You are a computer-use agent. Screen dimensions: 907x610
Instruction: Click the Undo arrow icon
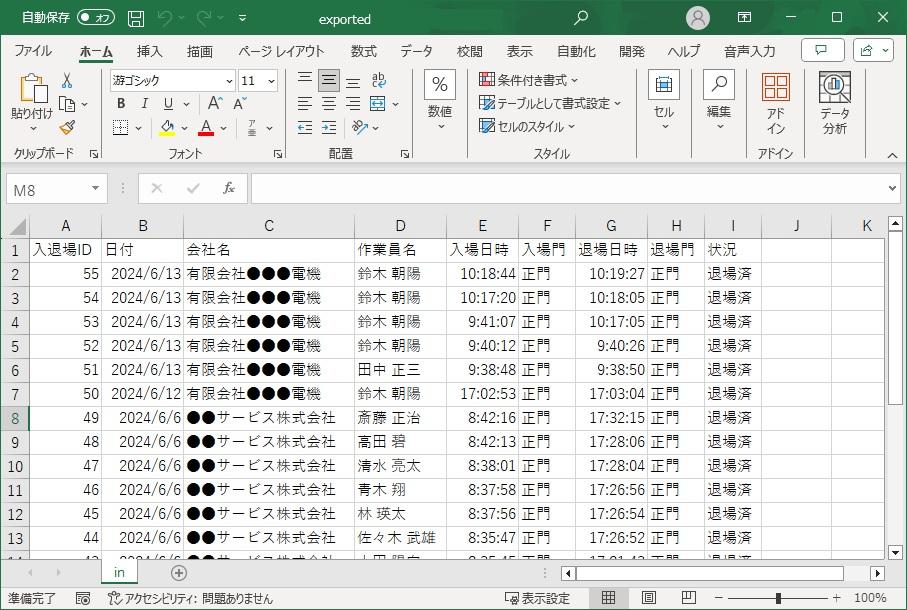(165, 19)
